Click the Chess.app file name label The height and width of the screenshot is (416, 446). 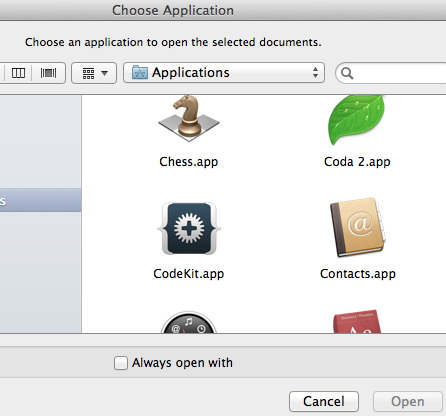189,162
